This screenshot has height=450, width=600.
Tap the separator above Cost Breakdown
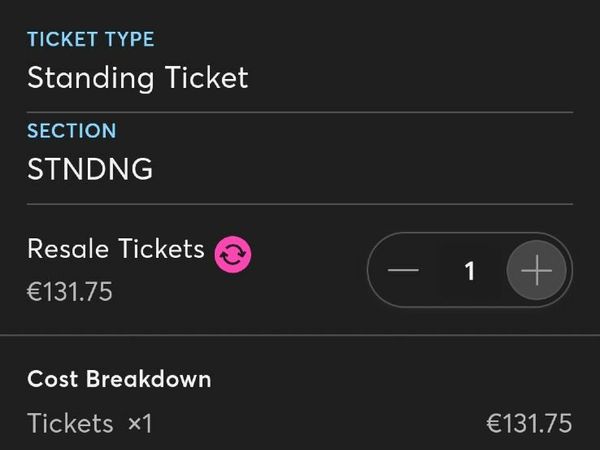[x=300, y=335]
